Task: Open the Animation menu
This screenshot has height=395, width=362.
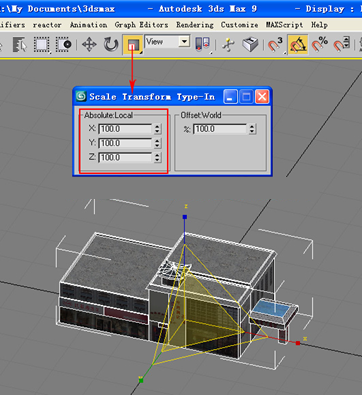Action: coord(88,25)
